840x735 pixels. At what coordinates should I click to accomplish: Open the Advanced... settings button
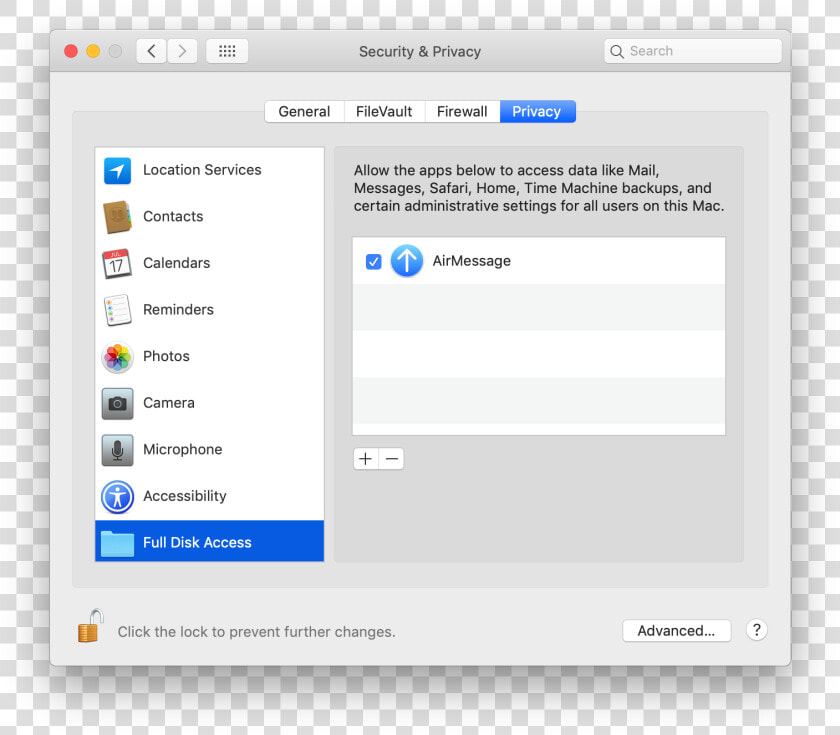[677, 631]
